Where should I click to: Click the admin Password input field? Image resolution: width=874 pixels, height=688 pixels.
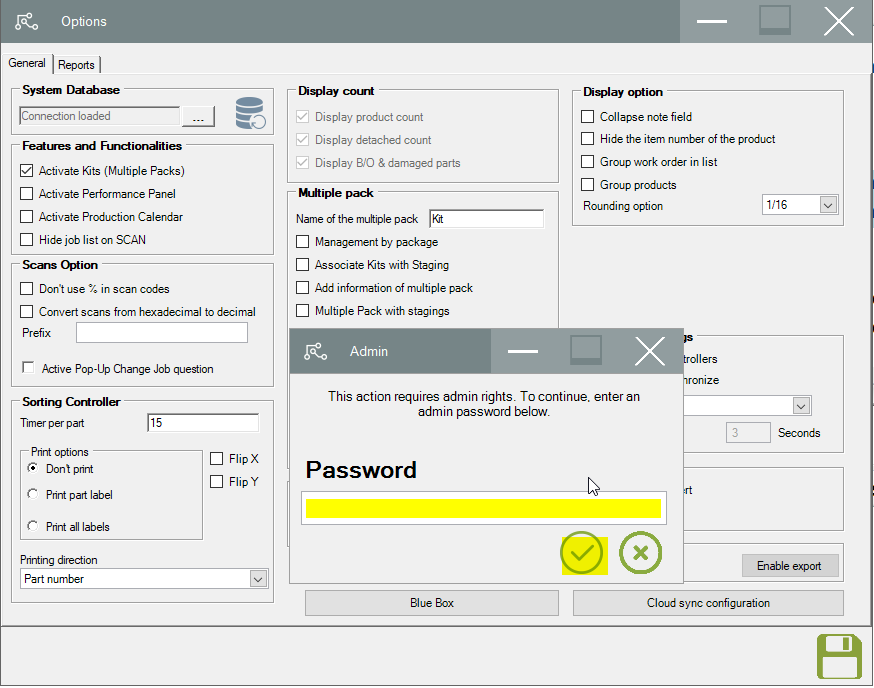point(483,508)
